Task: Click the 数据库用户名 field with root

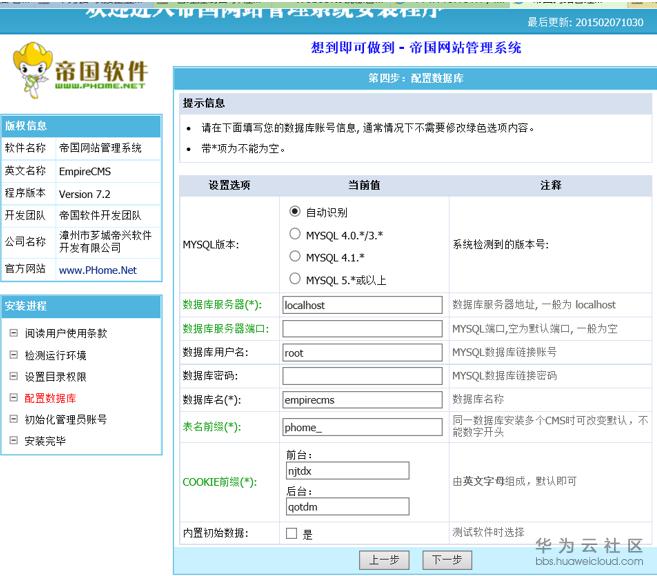Action: [362, 353]
